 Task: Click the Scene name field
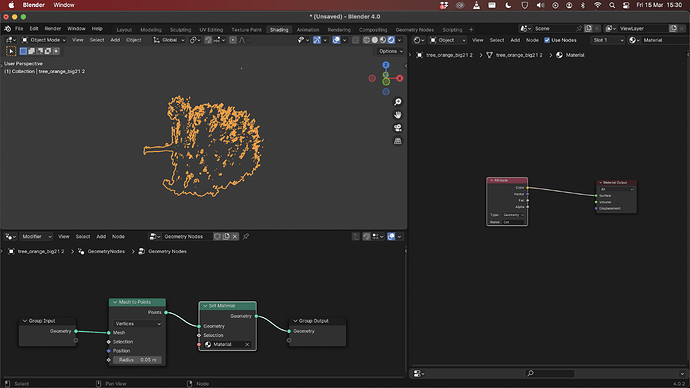coord(554,29)
